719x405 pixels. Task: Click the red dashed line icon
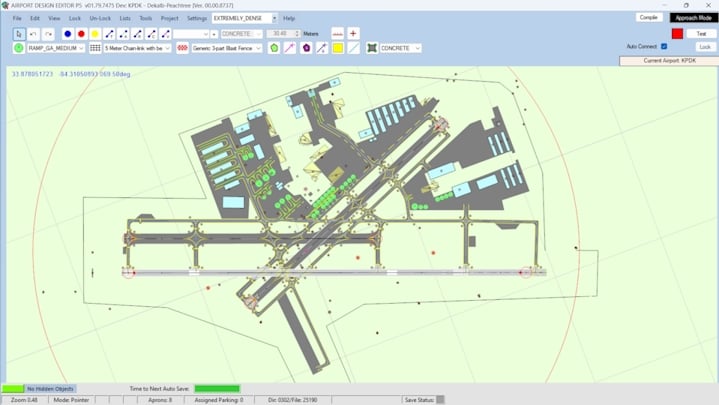337,34
